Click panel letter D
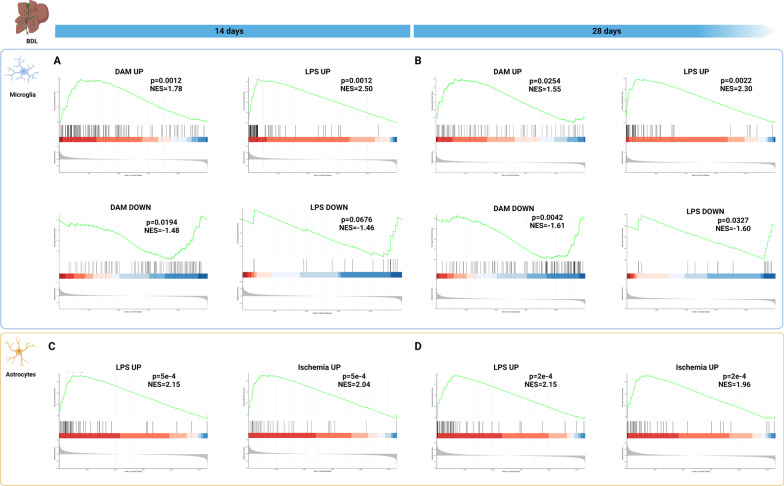Image resolution: width=784 pixels, height=486 pixels. pyautogui.click(x=418, y=346)
